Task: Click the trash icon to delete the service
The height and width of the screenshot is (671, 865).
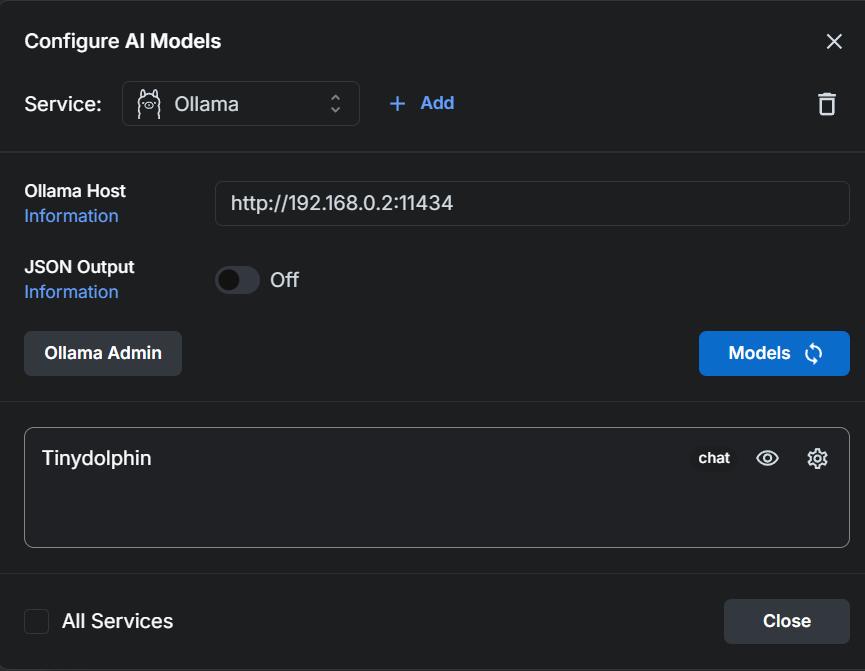Action: click(x=826, y=104)
